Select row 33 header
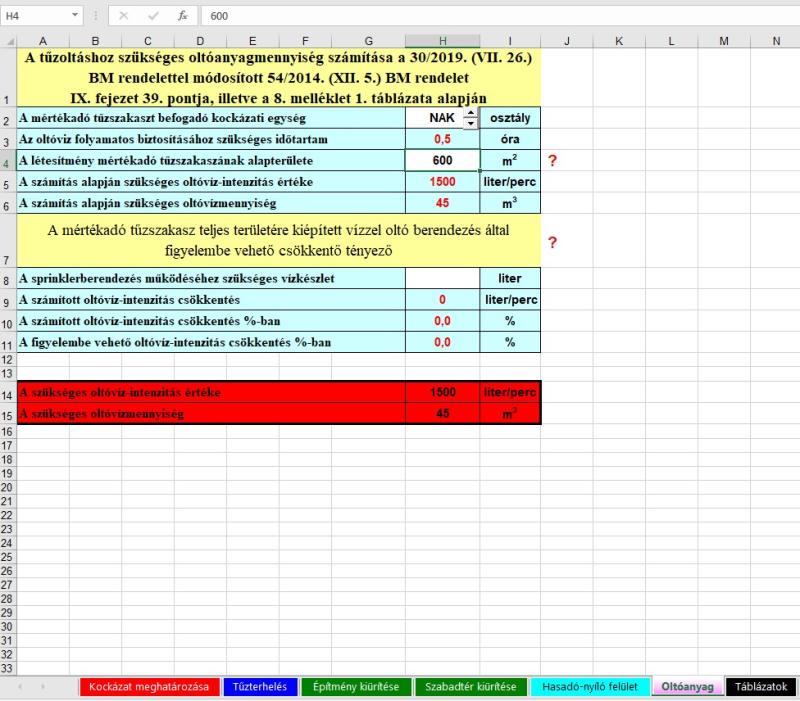The width and height of the screenshot is (800, 701). point(7,668)
